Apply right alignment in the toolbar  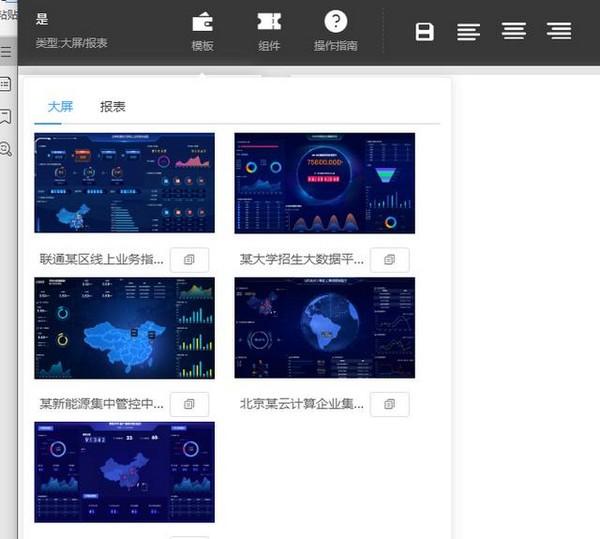559,32
